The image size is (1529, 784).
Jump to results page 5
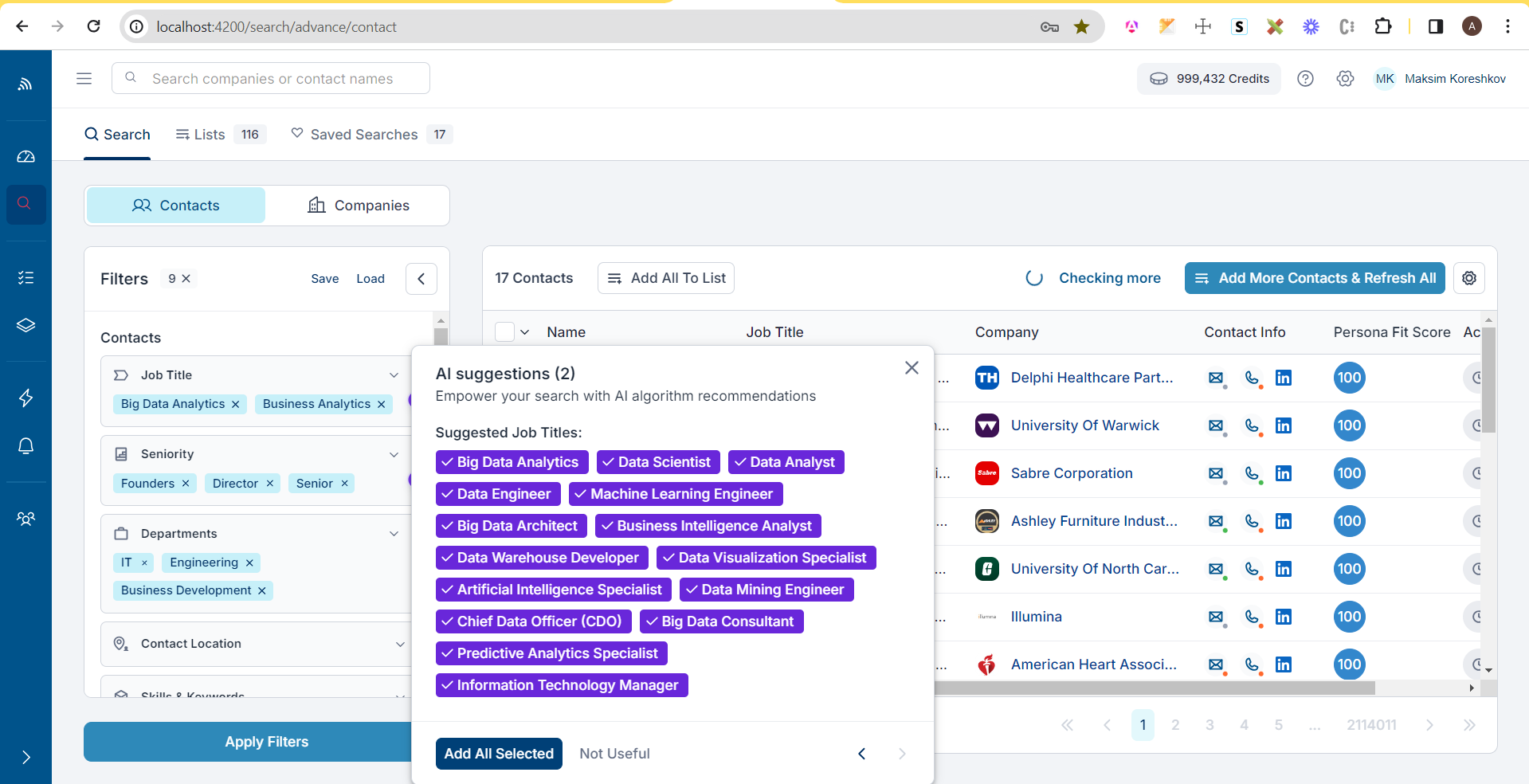click(1279, 725)
